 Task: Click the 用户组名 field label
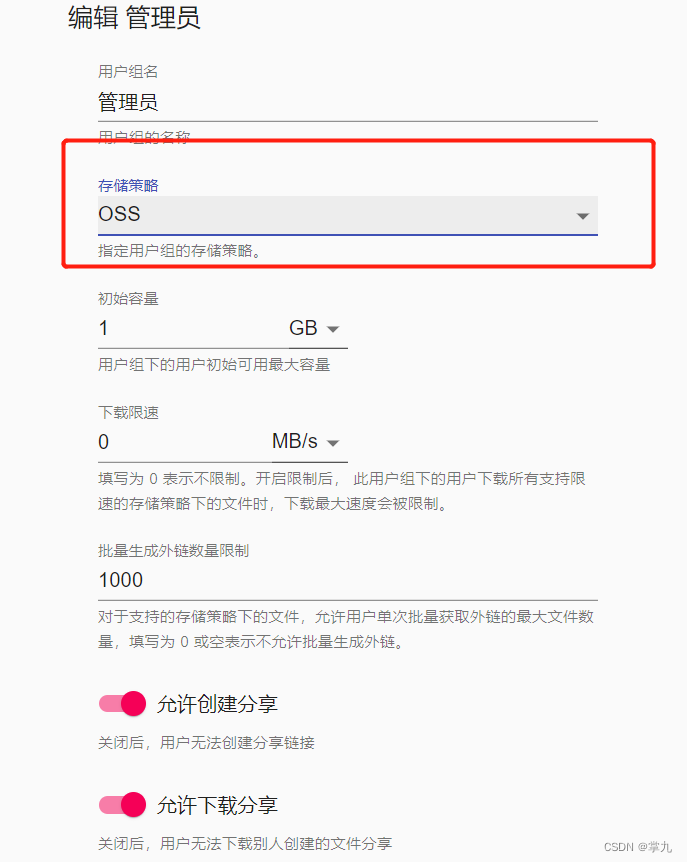128,72
